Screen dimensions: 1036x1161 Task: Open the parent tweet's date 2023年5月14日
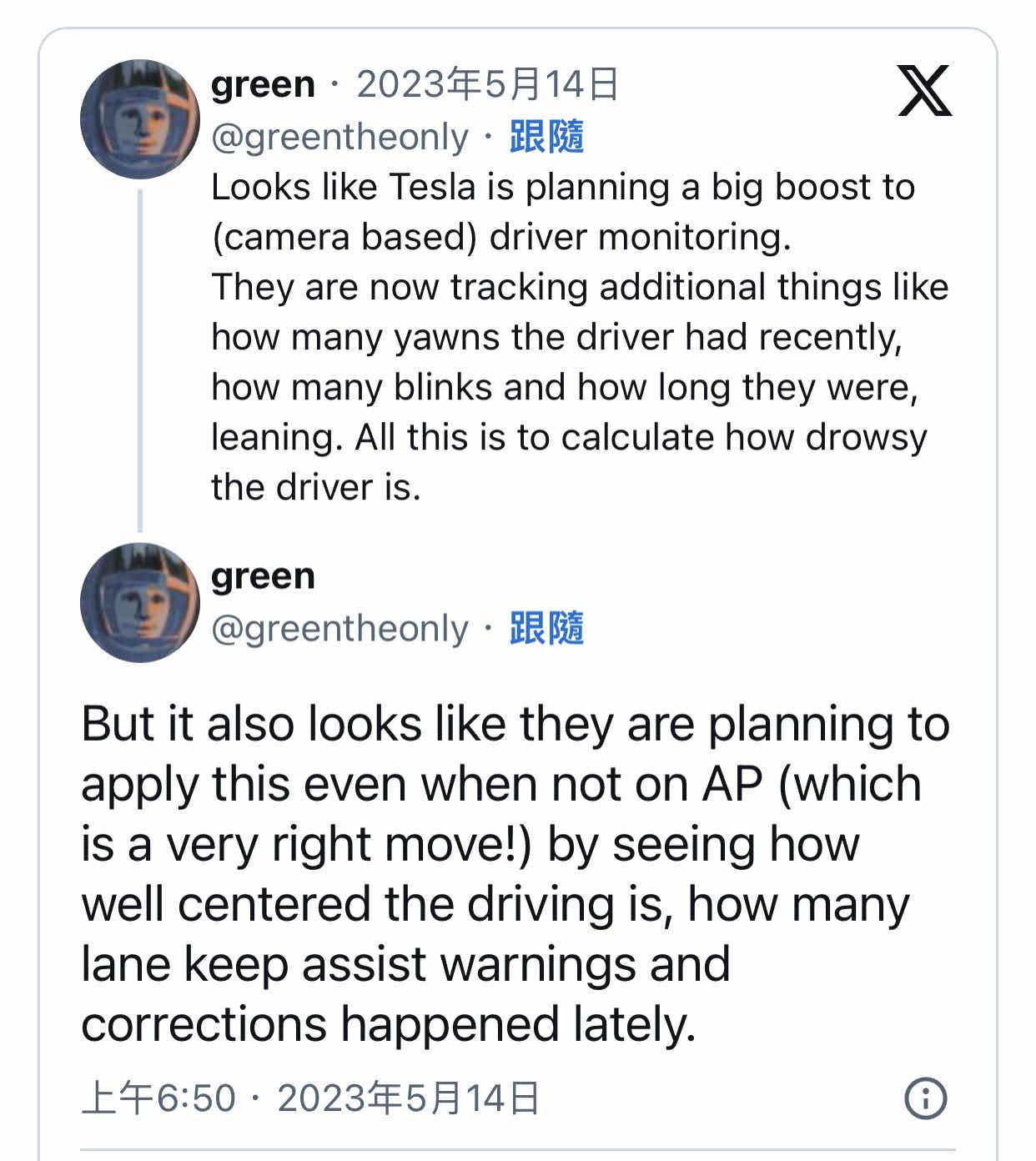pyautogui.click(x=487, y=84)
